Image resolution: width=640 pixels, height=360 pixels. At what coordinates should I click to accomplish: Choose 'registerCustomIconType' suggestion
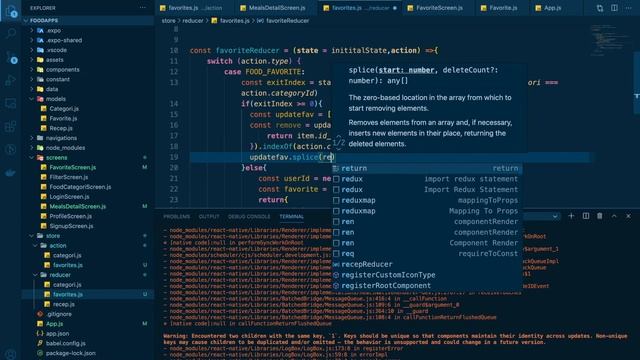pyautogui.click(x=427, y=275)
